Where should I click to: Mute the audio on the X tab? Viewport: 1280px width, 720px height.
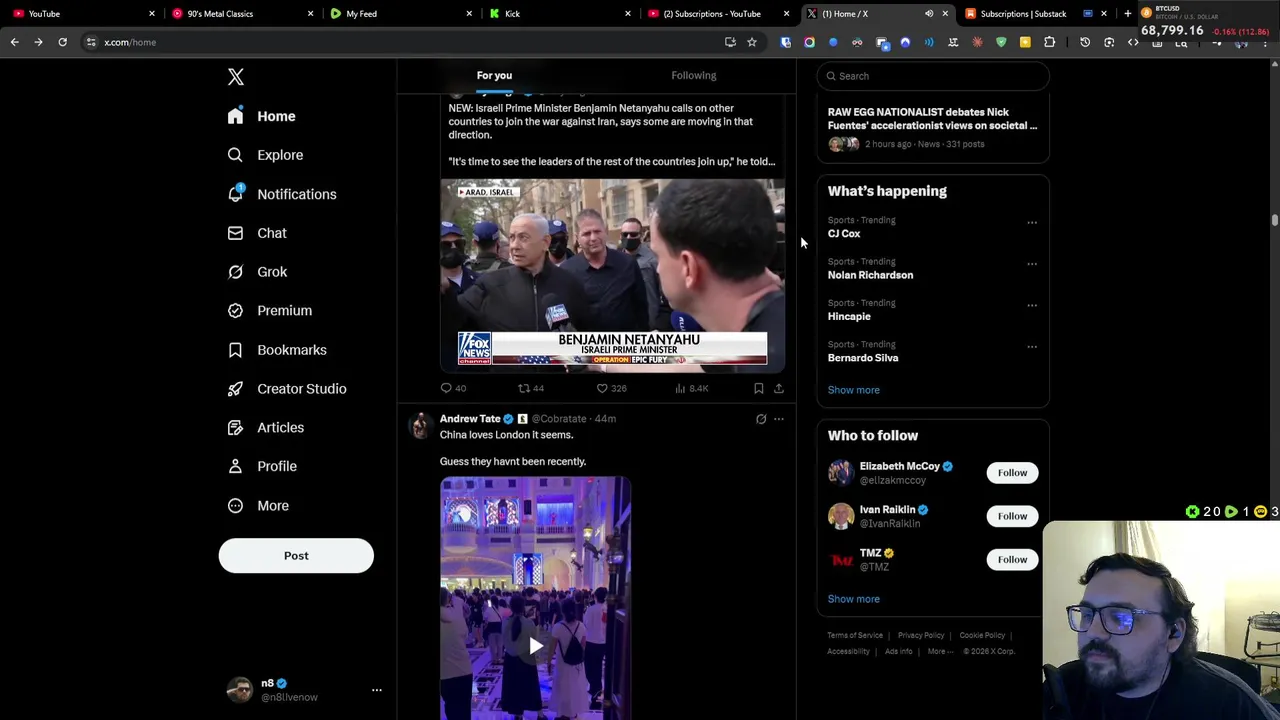tap(929, 14)
